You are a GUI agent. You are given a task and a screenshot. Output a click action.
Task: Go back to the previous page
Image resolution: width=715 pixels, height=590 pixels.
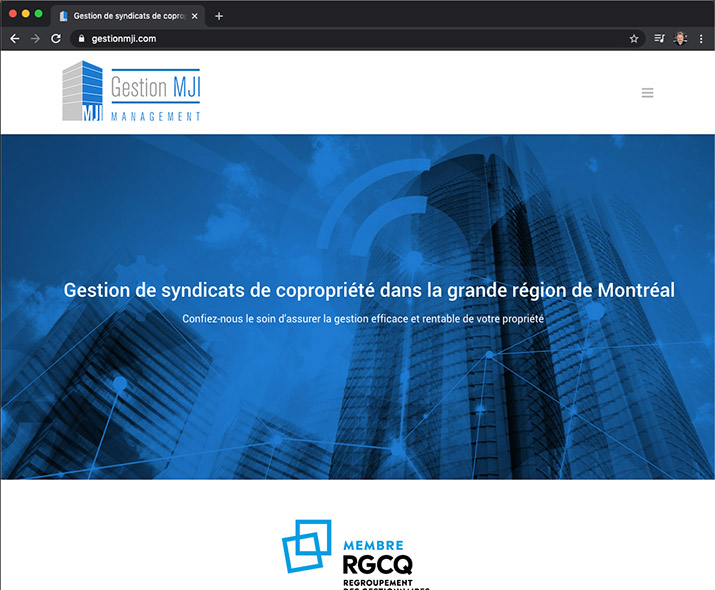[x=15, y=39]
